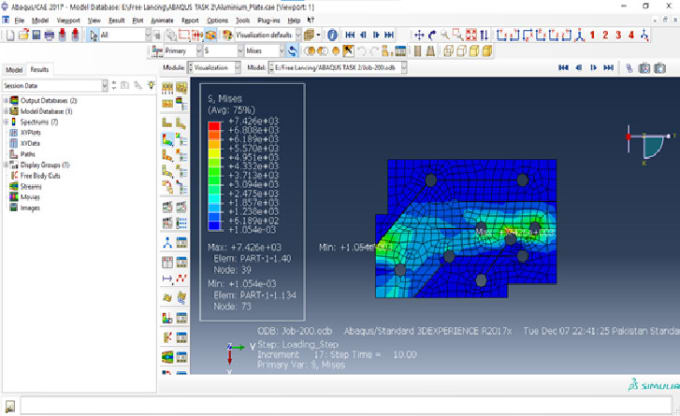Sync field output toolbar selection
The height and width of the screenshot is (416, 680).
(x=293, y=51)
